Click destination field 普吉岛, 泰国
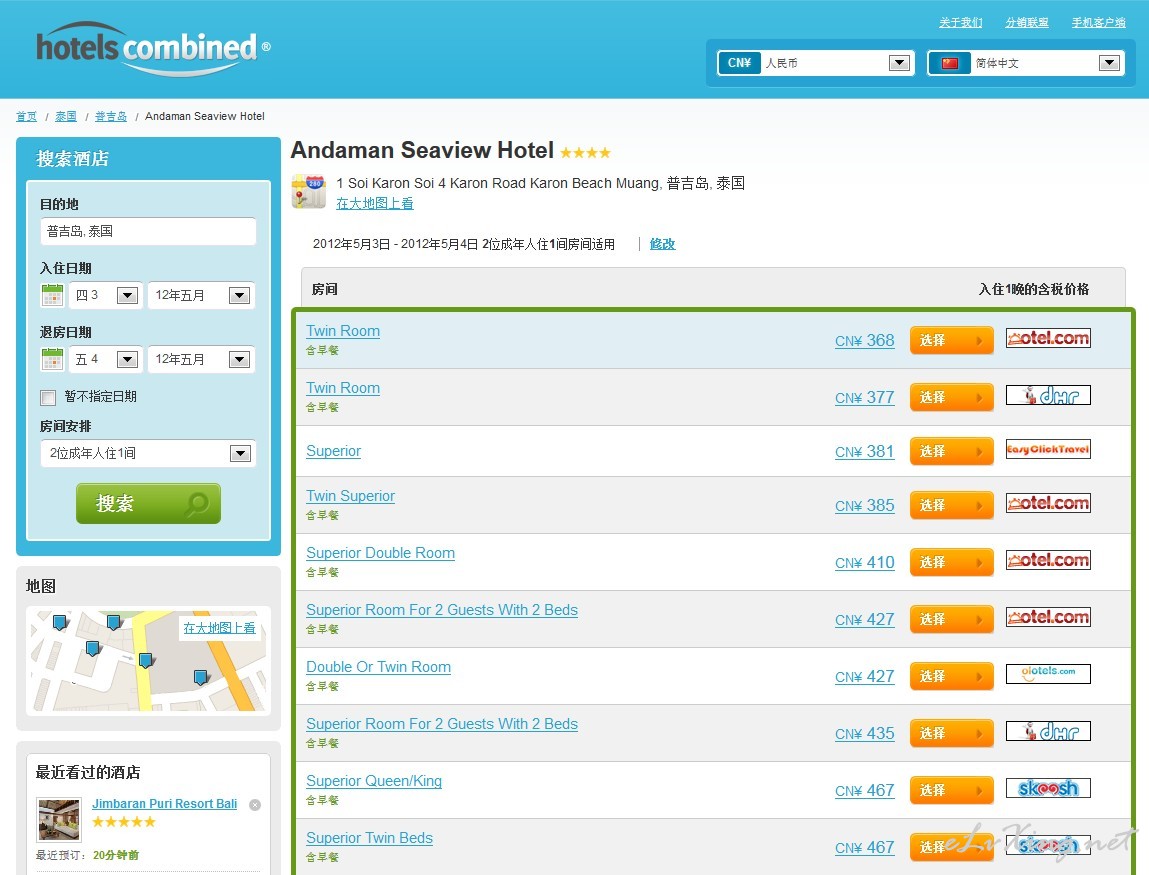The image size is (1149, 875). 148,232
